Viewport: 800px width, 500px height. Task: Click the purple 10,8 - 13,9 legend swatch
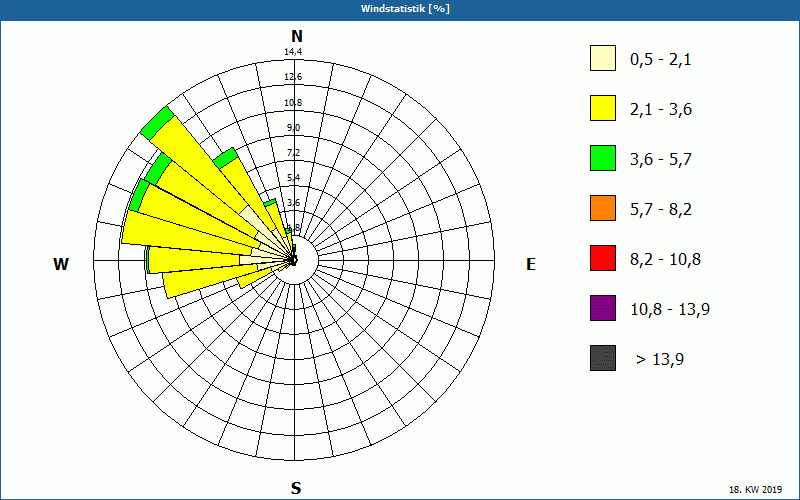pos(603,308)
